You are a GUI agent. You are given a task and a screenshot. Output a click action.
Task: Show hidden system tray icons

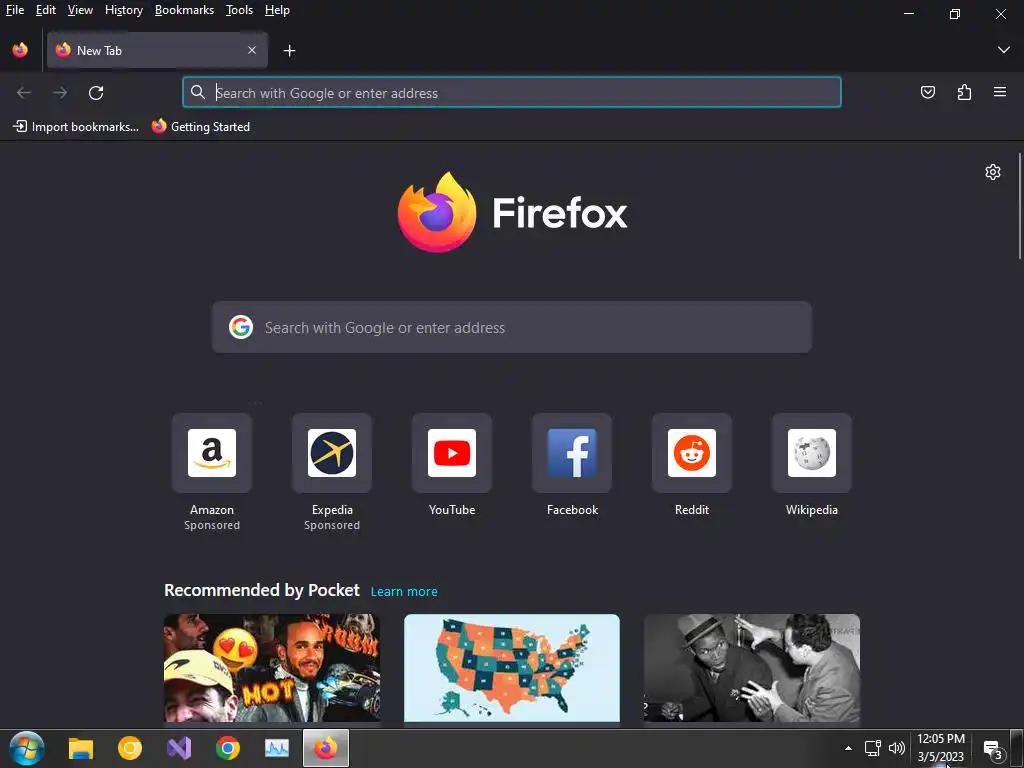pyautogui.click(x=848, y=748)
